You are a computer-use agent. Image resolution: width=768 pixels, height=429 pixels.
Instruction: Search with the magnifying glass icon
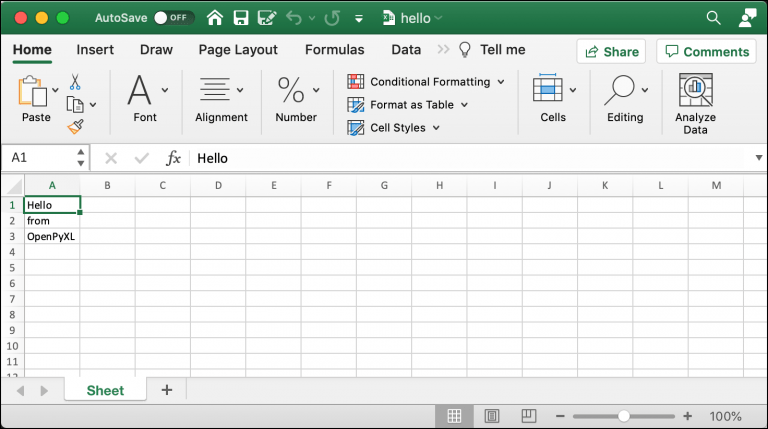coord(714,18)
